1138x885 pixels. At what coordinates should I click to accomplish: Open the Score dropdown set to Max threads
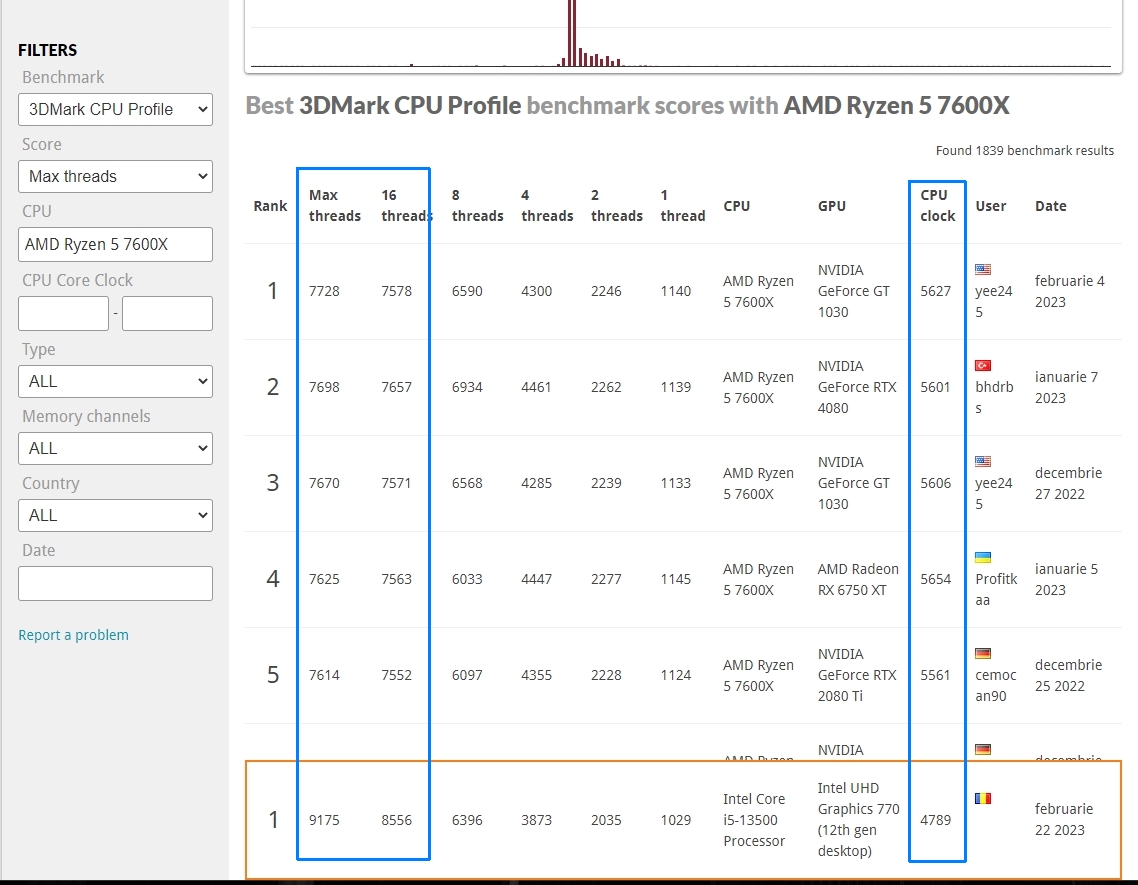tap(115, 176)
